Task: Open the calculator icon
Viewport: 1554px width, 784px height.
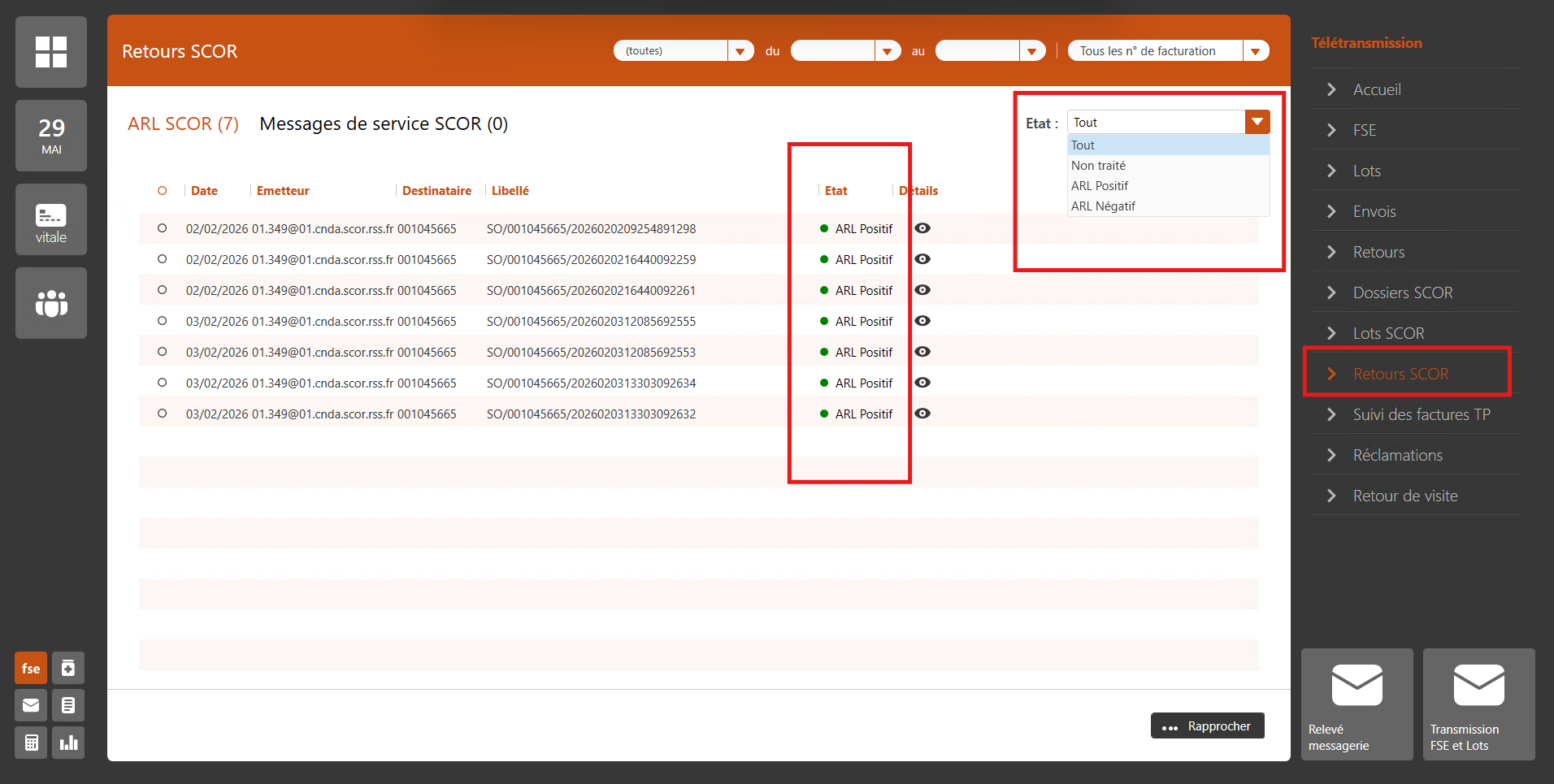Action: 31,743
